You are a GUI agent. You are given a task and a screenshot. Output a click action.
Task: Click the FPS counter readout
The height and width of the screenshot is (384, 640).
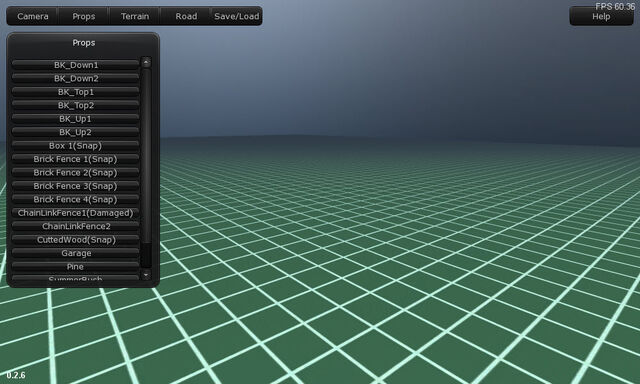pyautogui.click(x=615, y=7)
